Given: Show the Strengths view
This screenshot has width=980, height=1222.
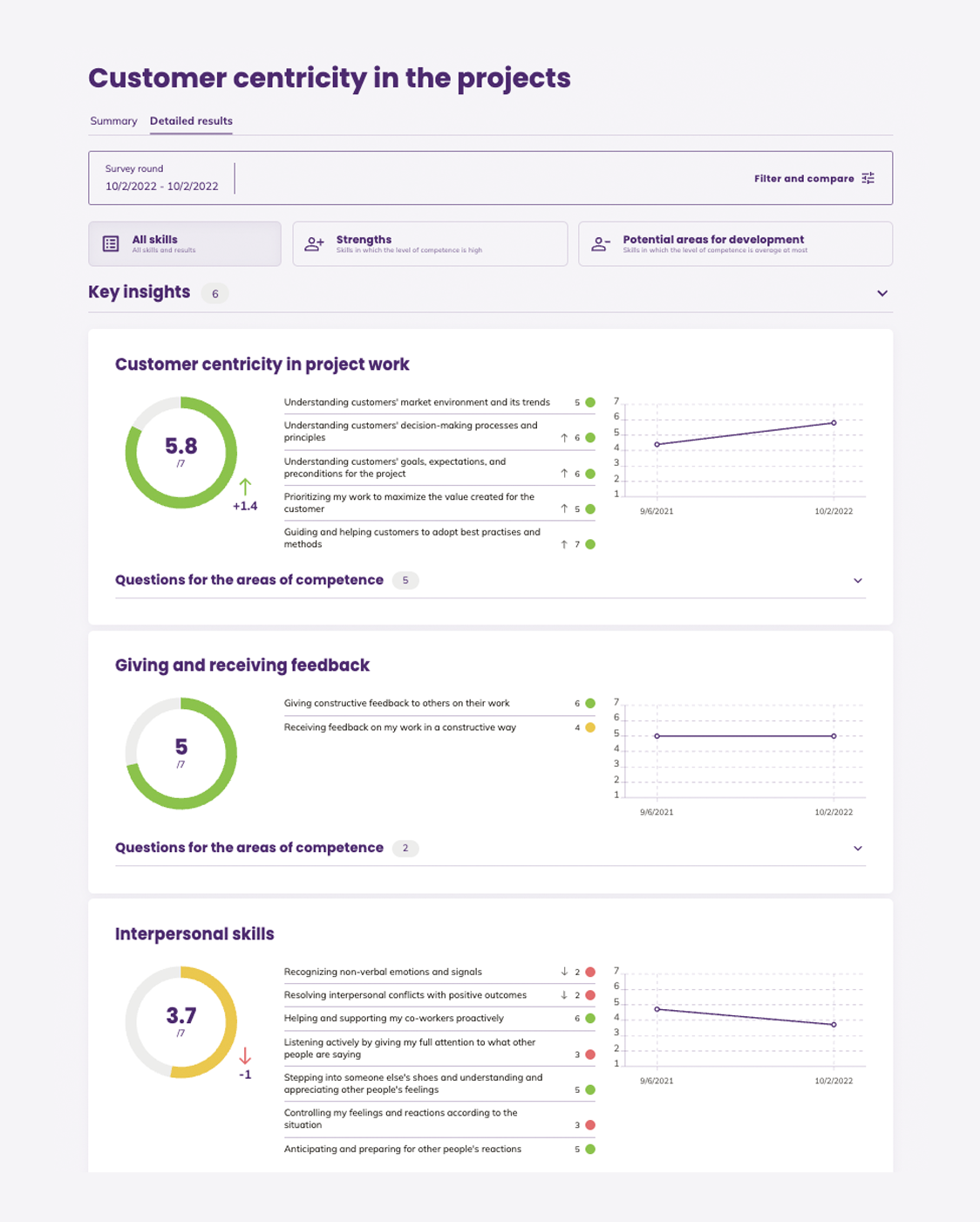Looking at the screenshot, I should click(x=430, y=243).
